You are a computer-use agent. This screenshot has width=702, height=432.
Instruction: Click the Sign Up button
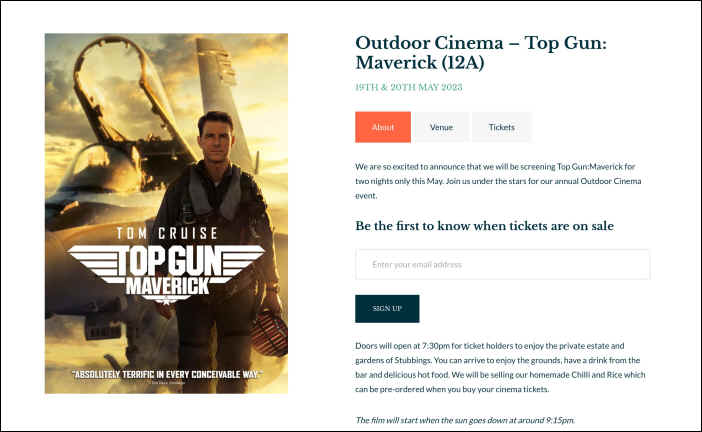387,308
